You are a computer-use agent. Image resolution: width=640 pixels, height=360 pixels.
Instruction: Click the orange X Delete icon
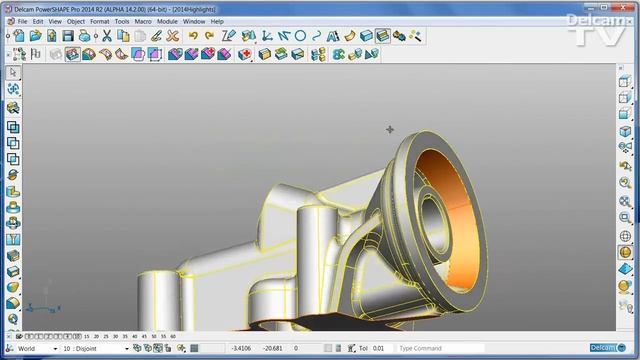tap(173, 36)
